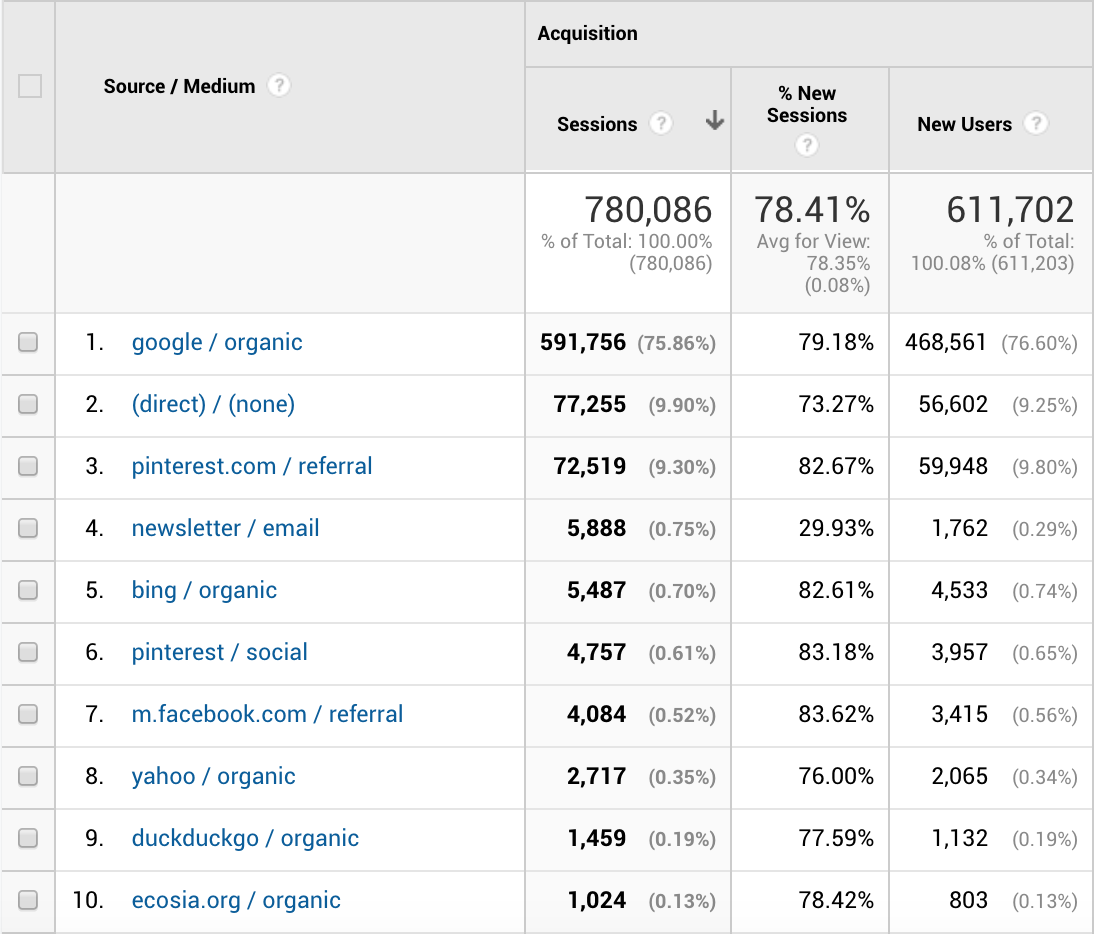Select sessions value 4,757
Viewport: 1094px width, 934px height.
(x=597, y=653)
